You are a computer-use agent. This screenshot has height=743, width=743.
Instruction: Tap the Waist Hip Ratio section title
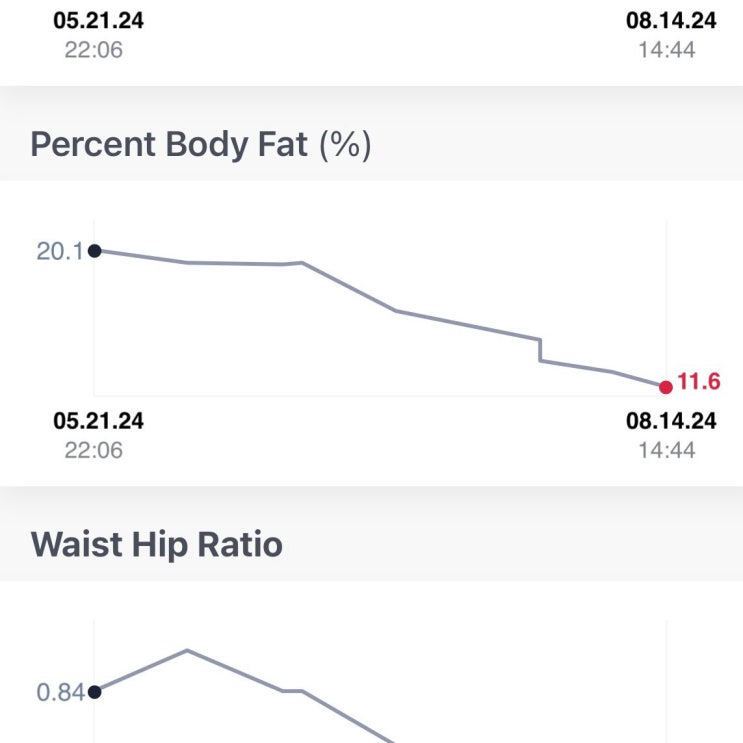point(157,545)
